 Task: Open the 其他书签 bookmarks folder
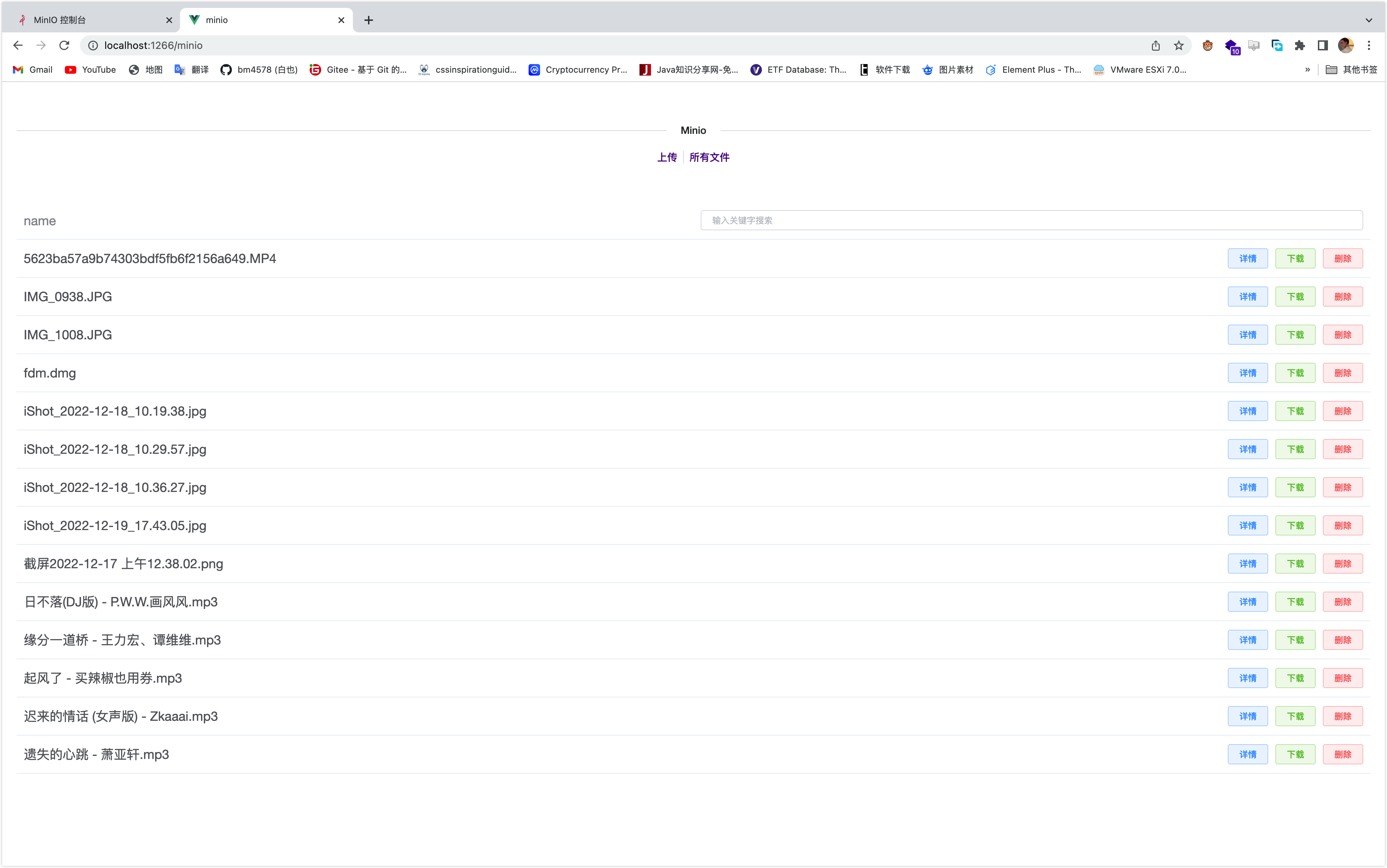[1351, 69]
